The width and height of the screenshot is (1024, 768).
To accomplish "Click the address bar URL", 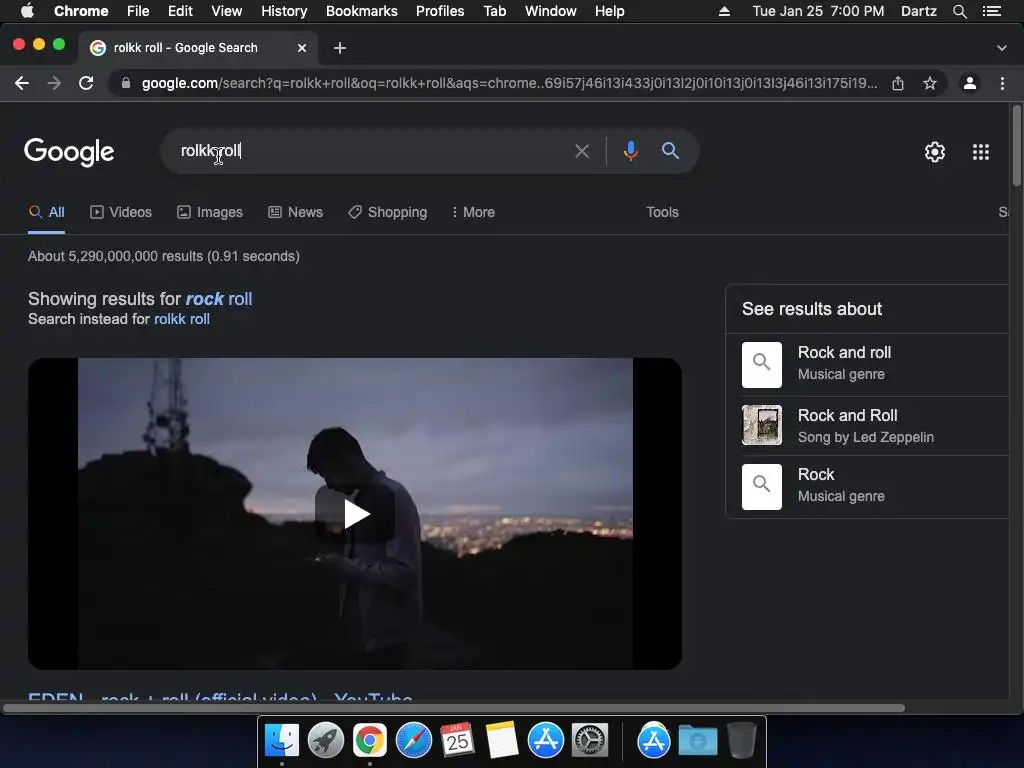I will pos(509,84).
